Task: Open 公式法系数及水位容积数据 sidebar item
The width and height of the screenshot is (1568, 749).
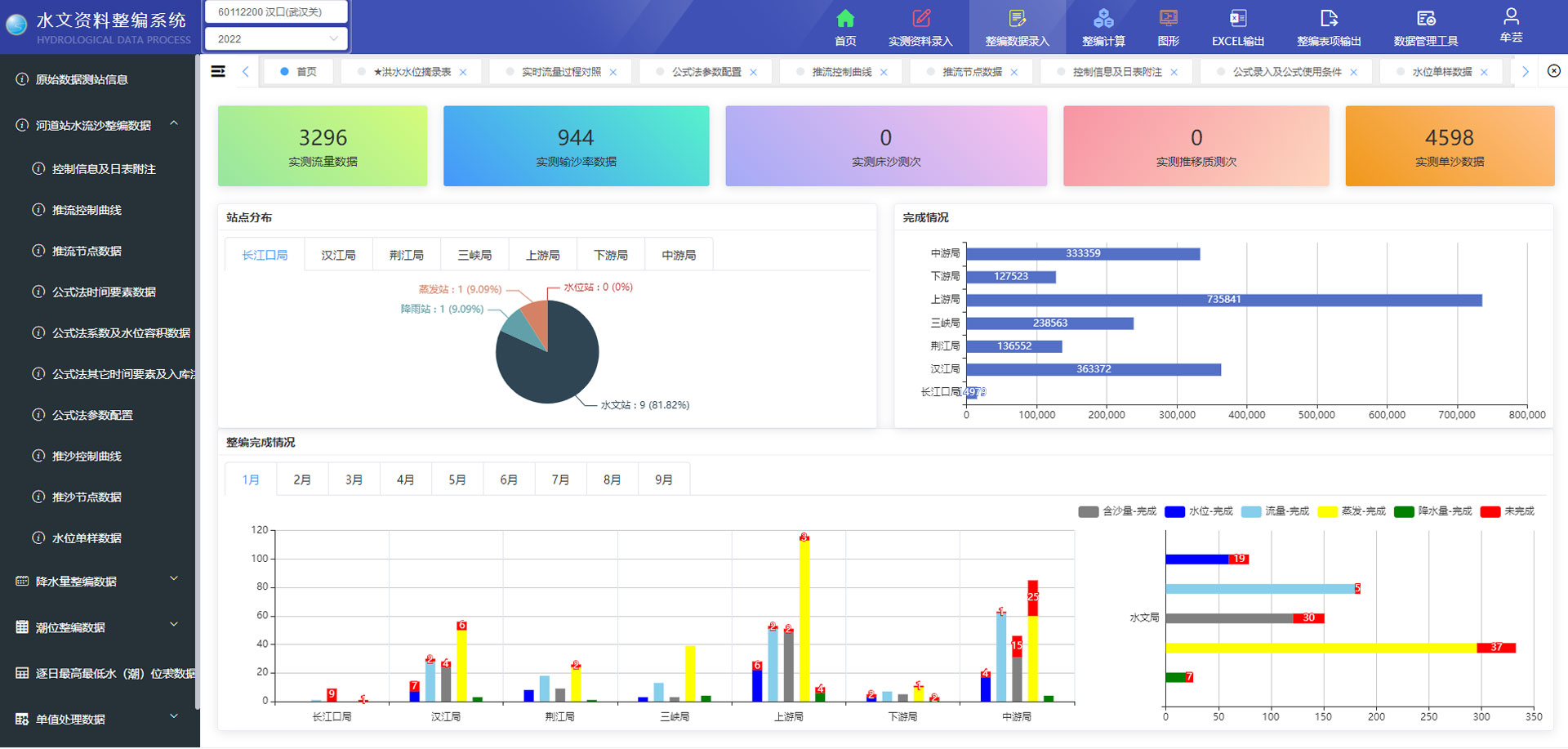Action: tap(121, 332)
